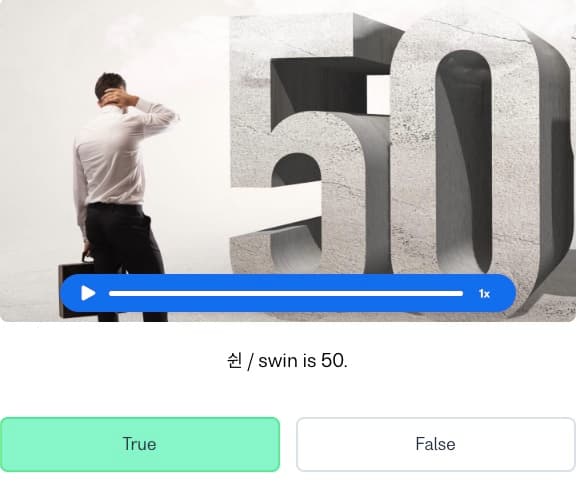
Task: Select the False answer
Action: pos(436,444)
